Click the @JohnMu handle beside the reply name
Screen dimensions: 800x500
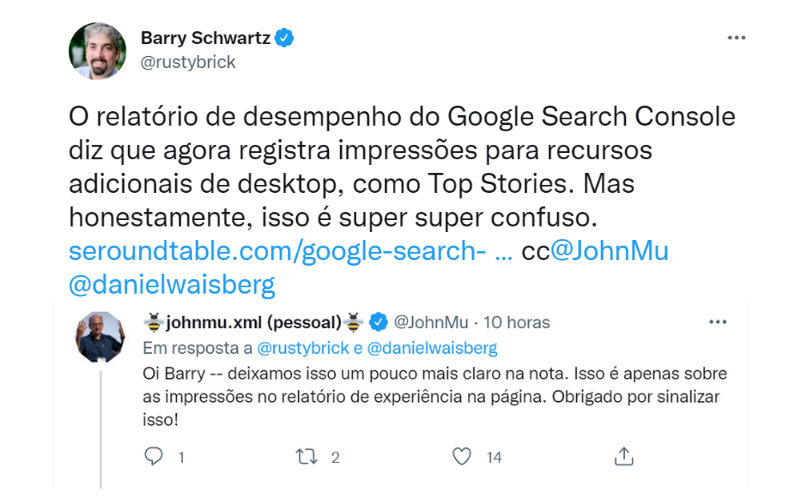pyautogui.click(x=430, y=322)
